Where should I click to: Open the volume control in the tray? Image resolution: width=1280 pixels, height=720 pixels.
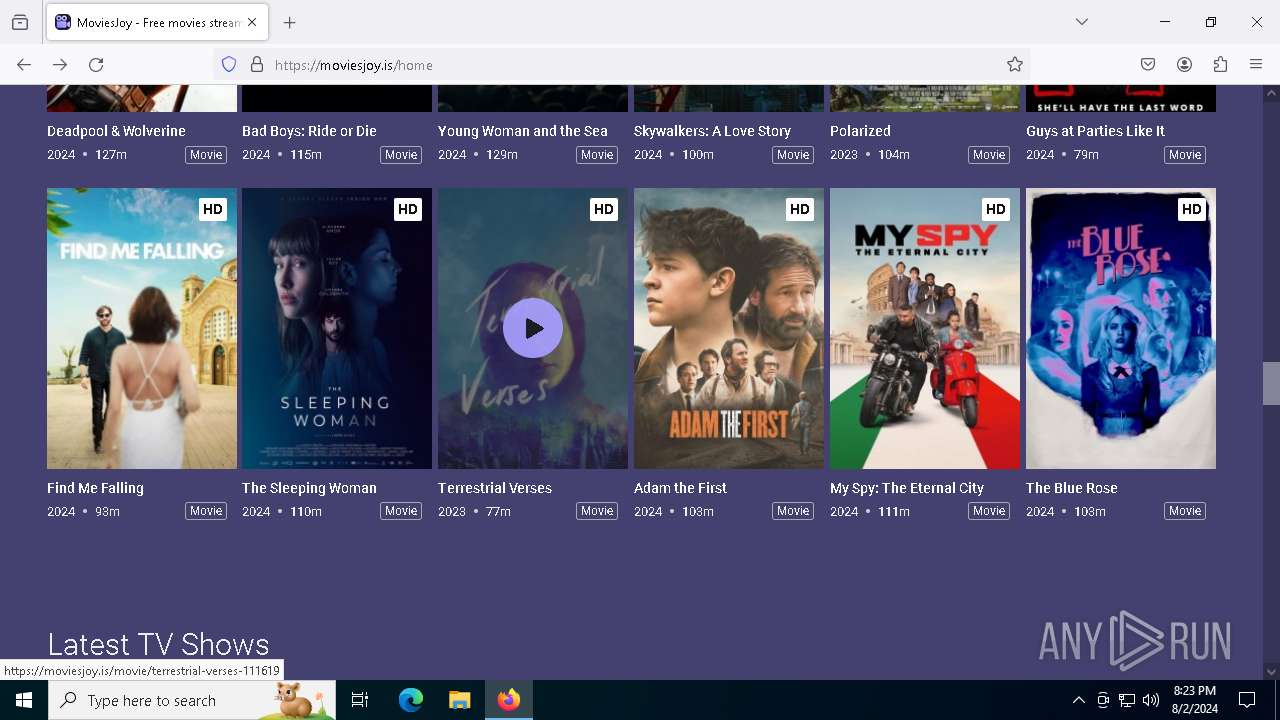click(1151, 700)
